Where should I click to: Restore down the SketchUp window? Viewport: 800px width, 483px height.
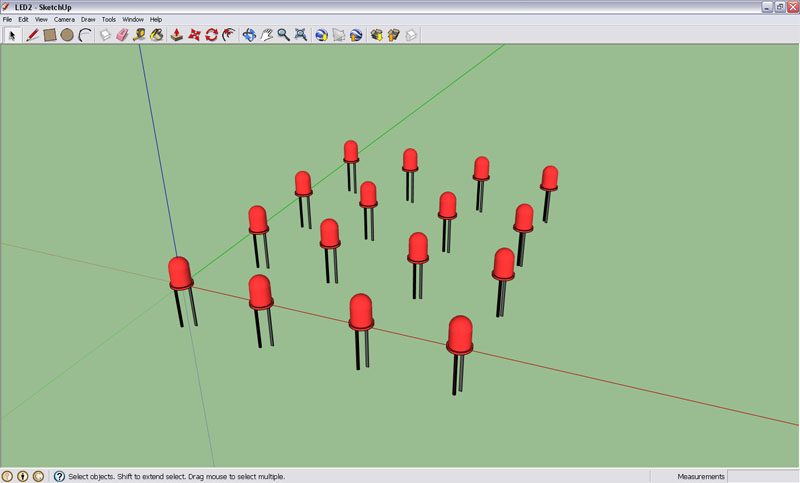(x=780, y=7)
